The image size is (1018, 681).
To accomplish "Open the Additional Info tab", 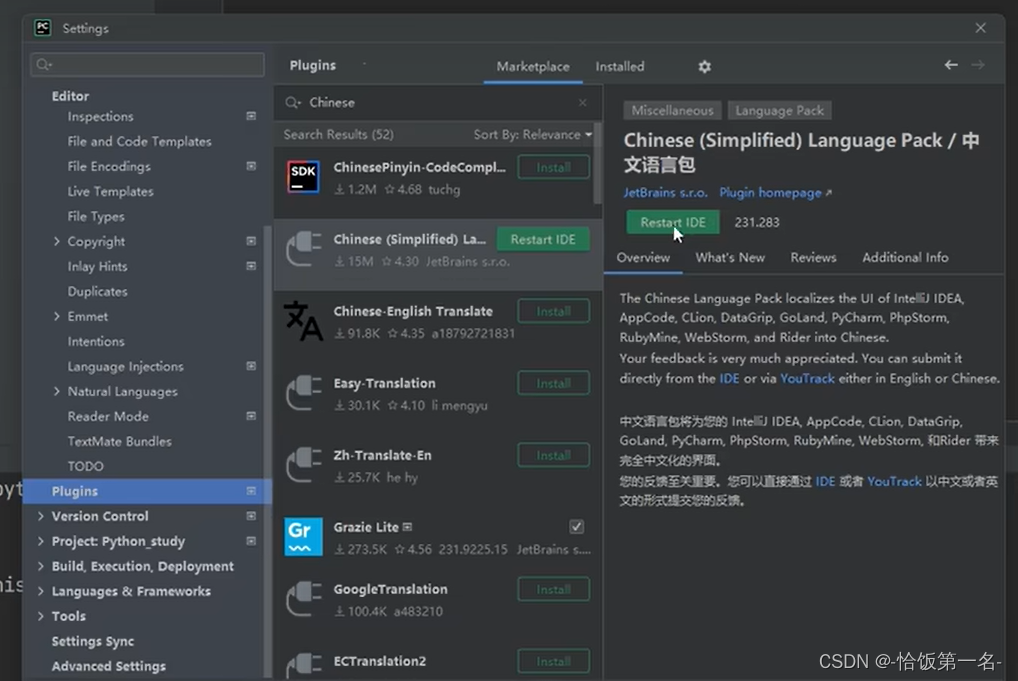I will (x=905, y=258).
